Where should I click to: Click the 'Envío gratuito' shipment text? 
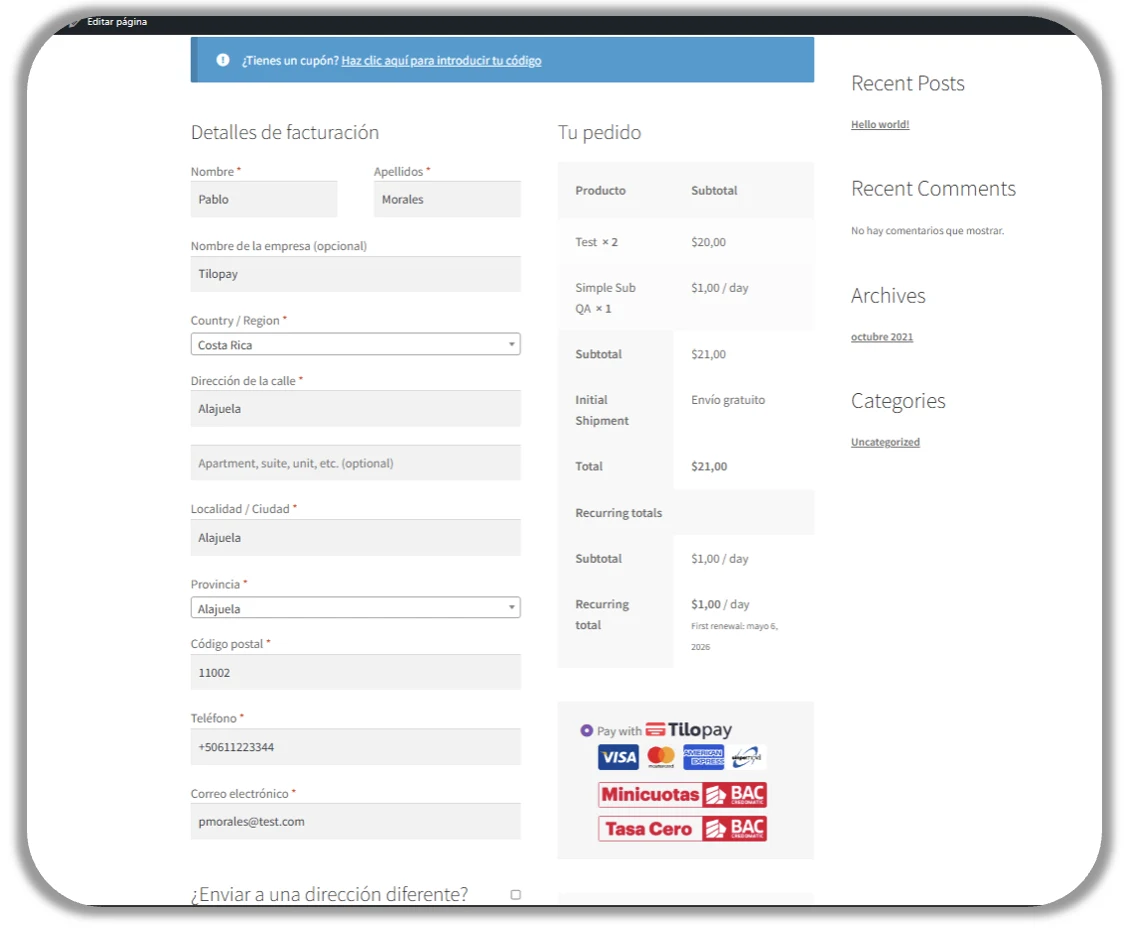click(x=728, y=400)
